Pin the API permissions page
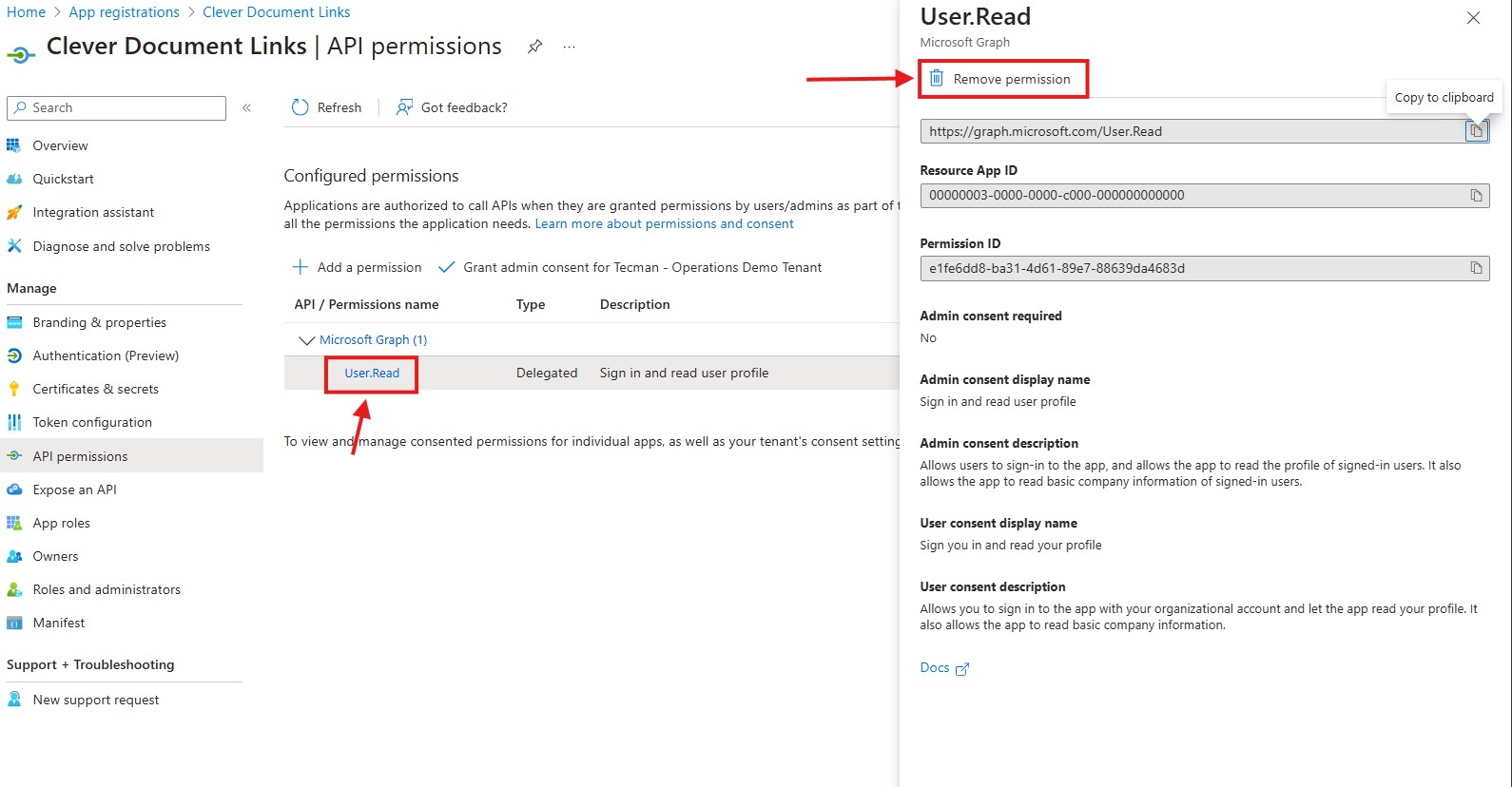Viewport: 1512px width, 787px height. 535,47
